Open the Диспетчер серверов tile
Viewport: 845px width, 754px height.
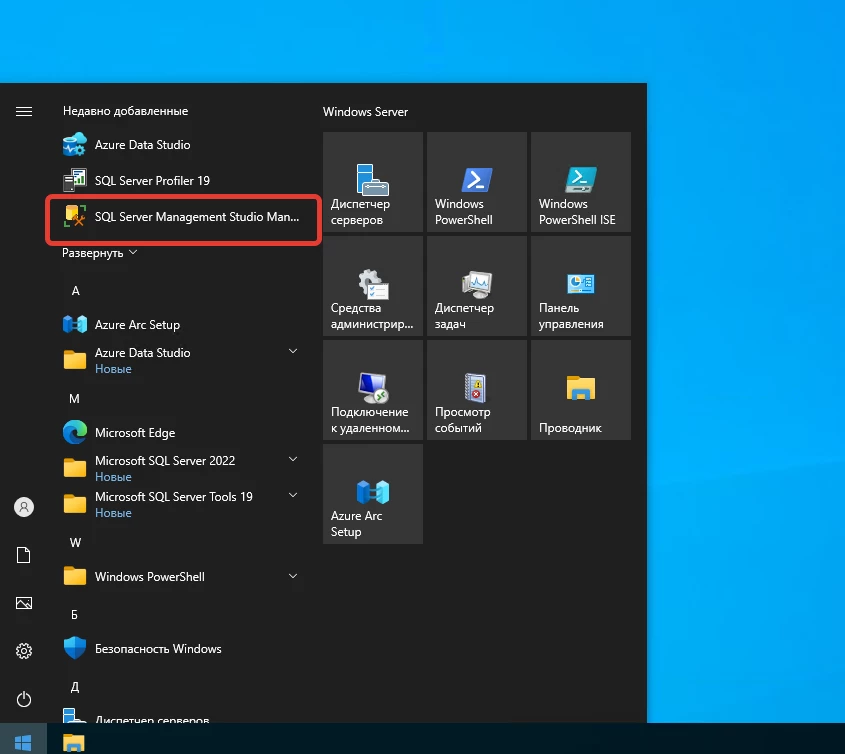(372, 182)
